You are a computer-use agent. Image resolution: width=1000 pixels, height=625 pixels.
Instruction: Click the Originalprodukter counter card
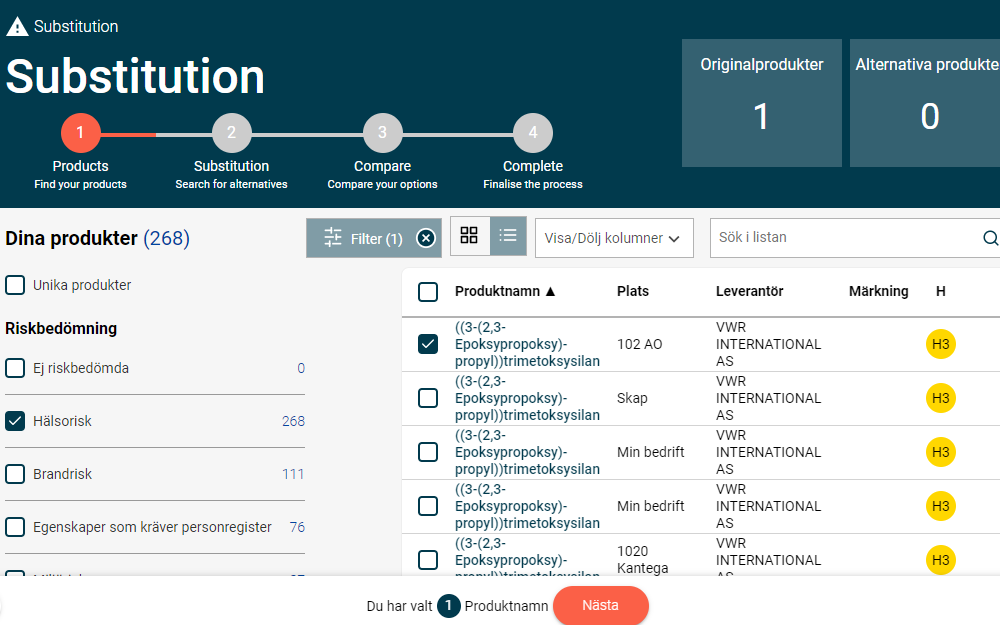click(761, 103)
